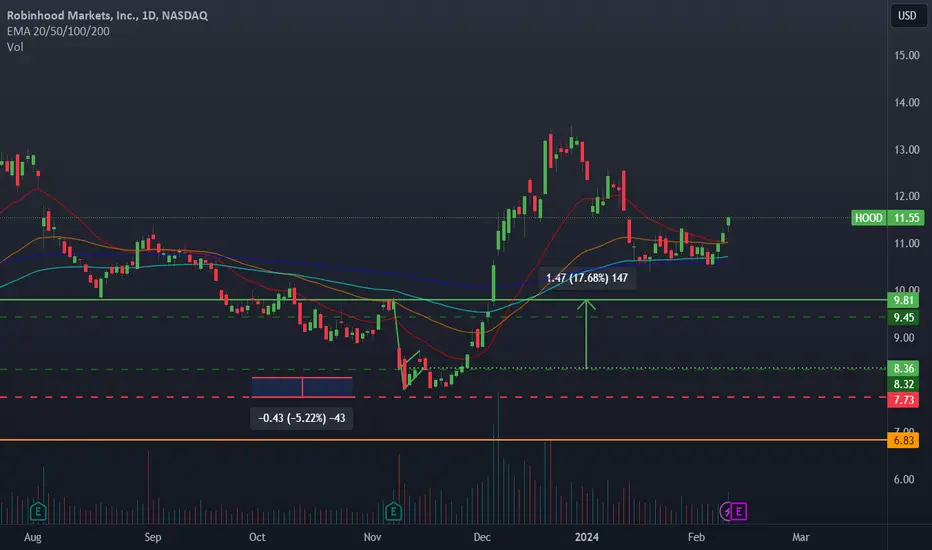This screenshot has height=550, width=932.
Task: Click the 8.36 price level label
Action: pos(903,369)
